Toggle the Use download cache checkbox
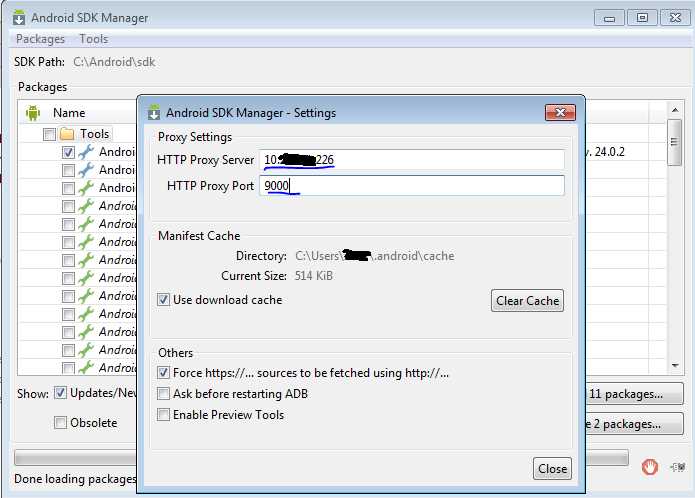Viewport: 695px width, 498px height. tap(163, 300)
